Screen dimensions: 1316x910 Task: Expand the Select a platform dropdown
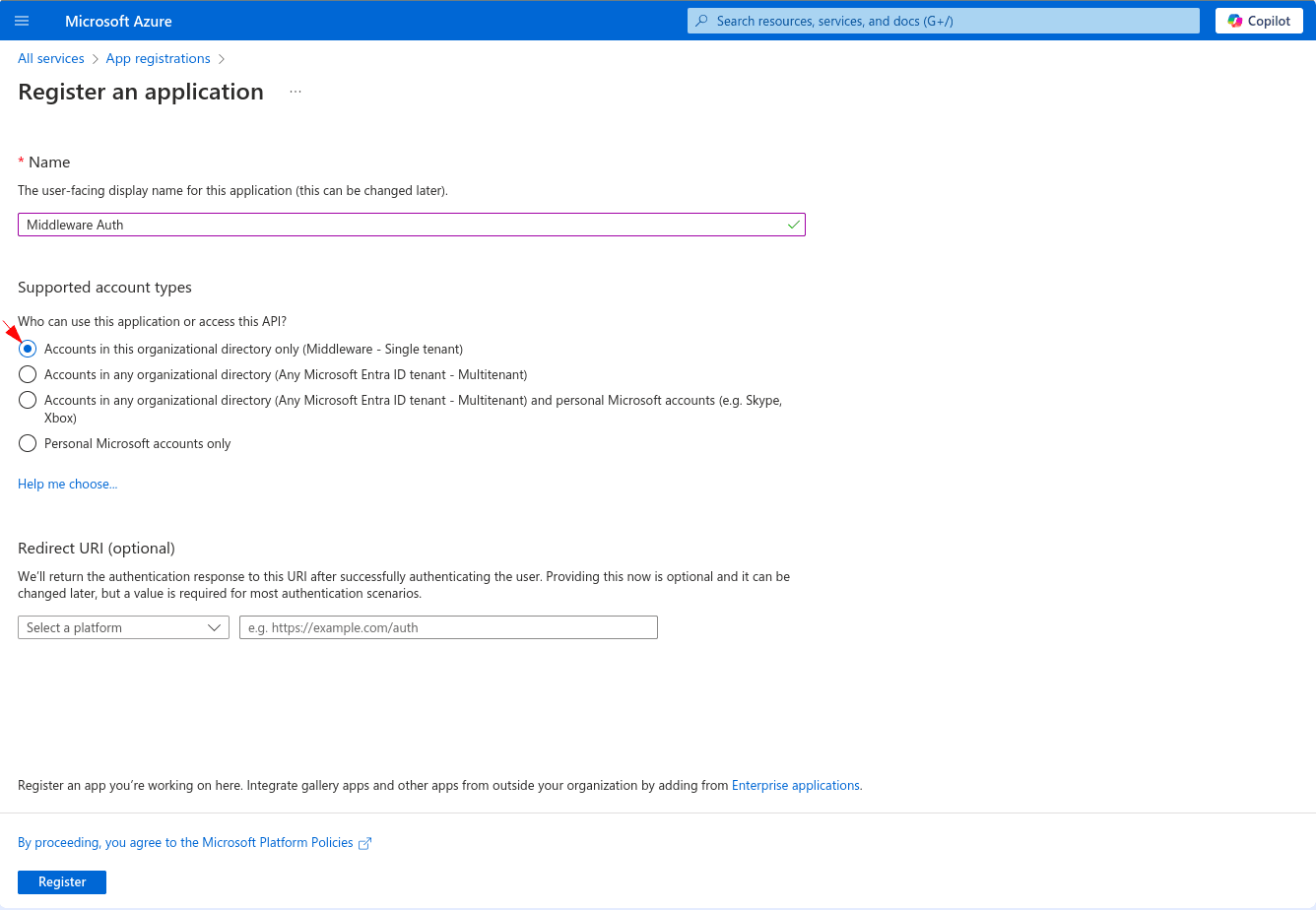[x=123, y=627]
